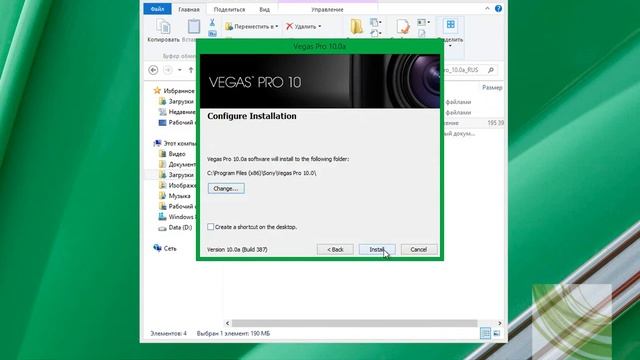Click the horizontal scrollbar in the file list

pyautogui.click(x=354, y=323)
